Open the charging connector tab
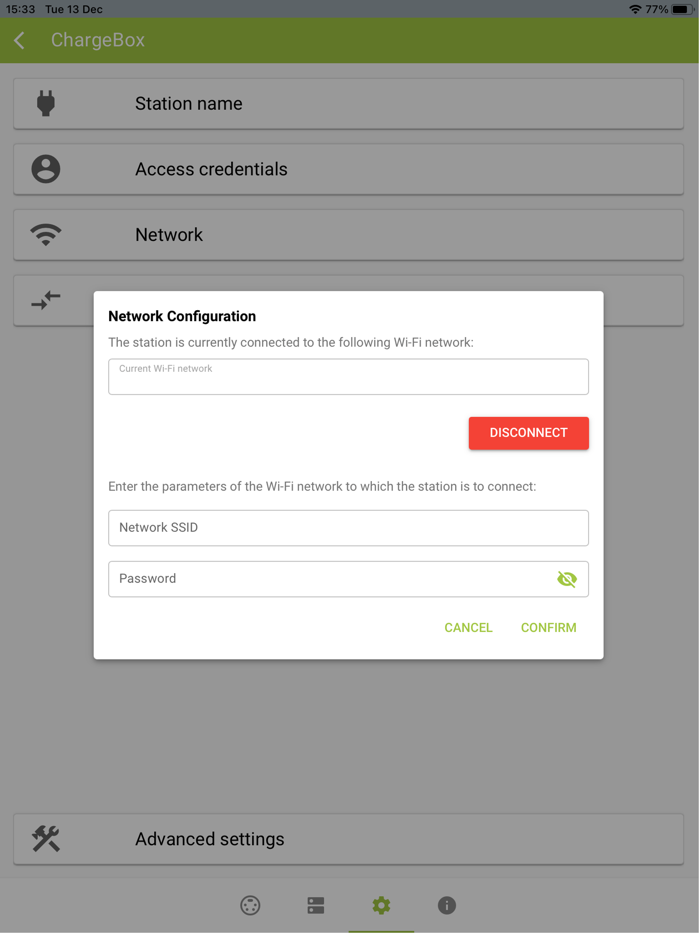 pyautogui.click(x=250, y=906)
